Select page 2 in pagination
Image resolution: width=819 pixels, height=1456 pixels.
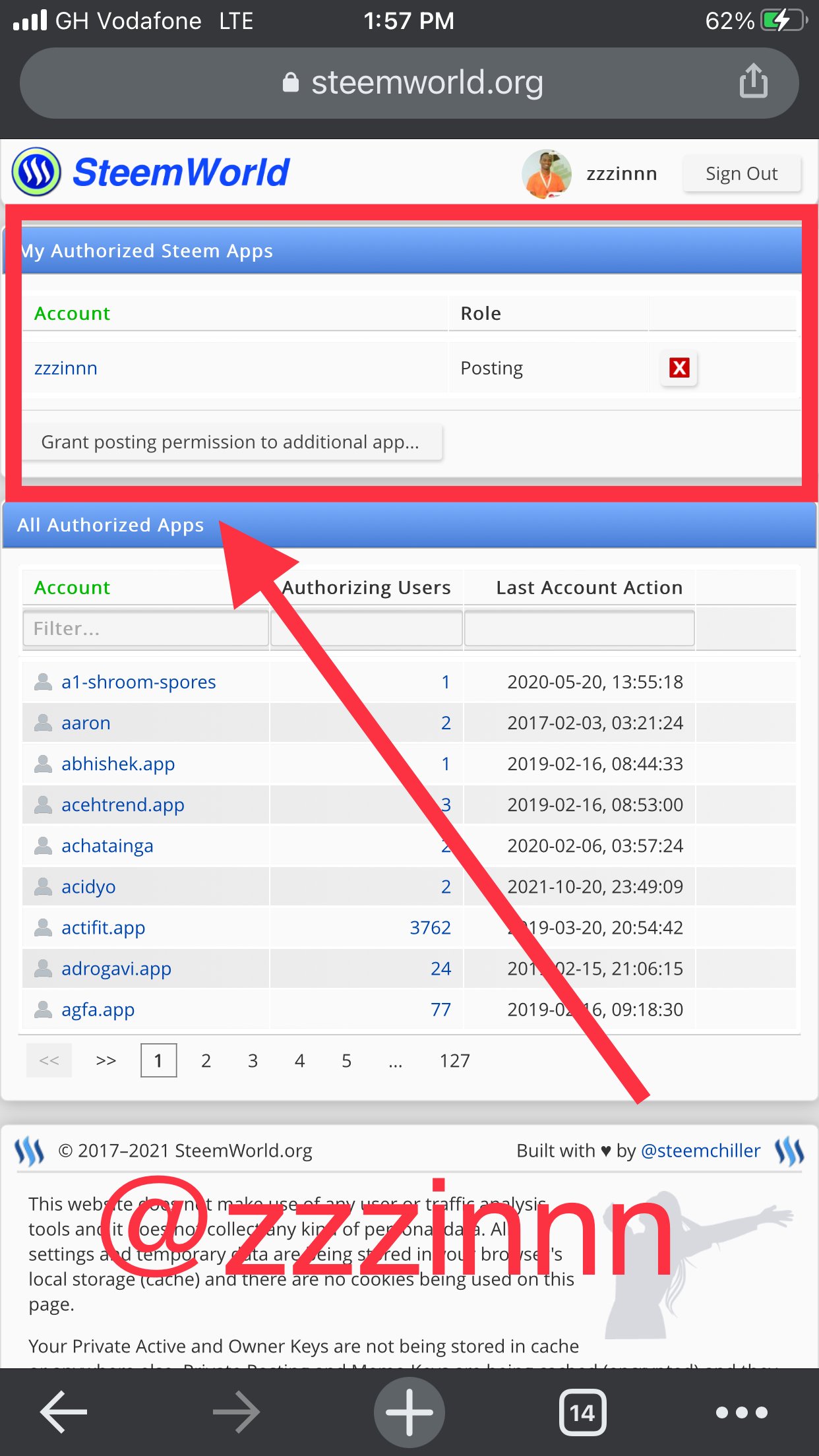pyautogui.click(x=206, y=1060)
